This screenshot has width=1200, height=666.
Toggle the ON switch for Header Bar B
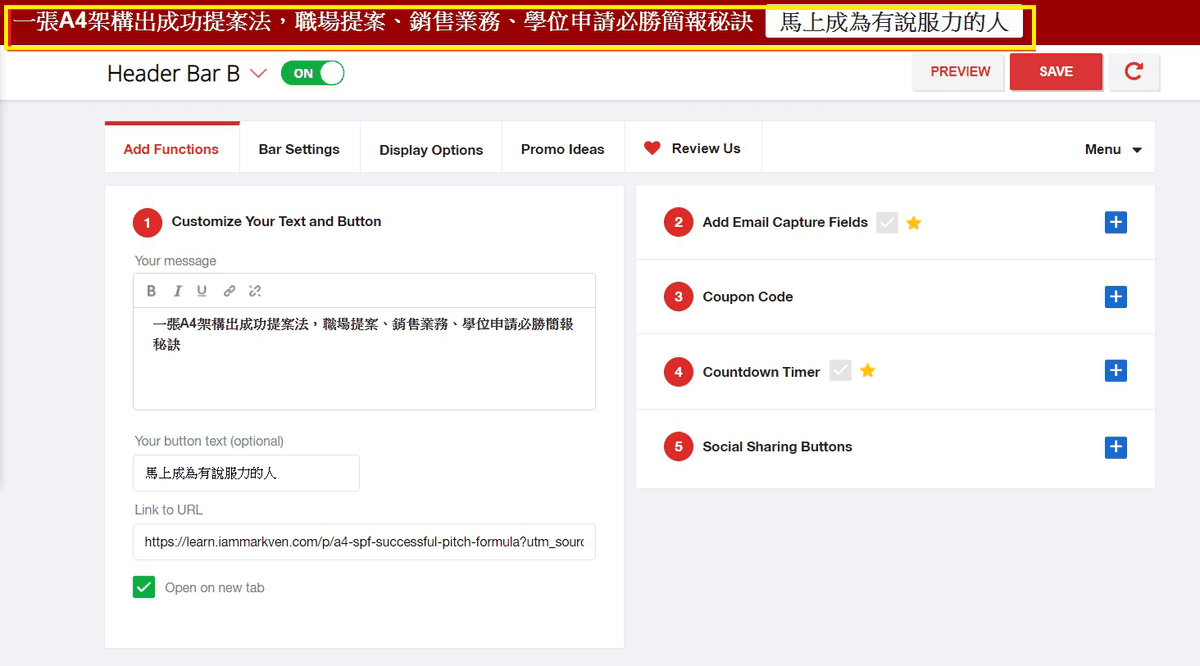click(312, 73)
